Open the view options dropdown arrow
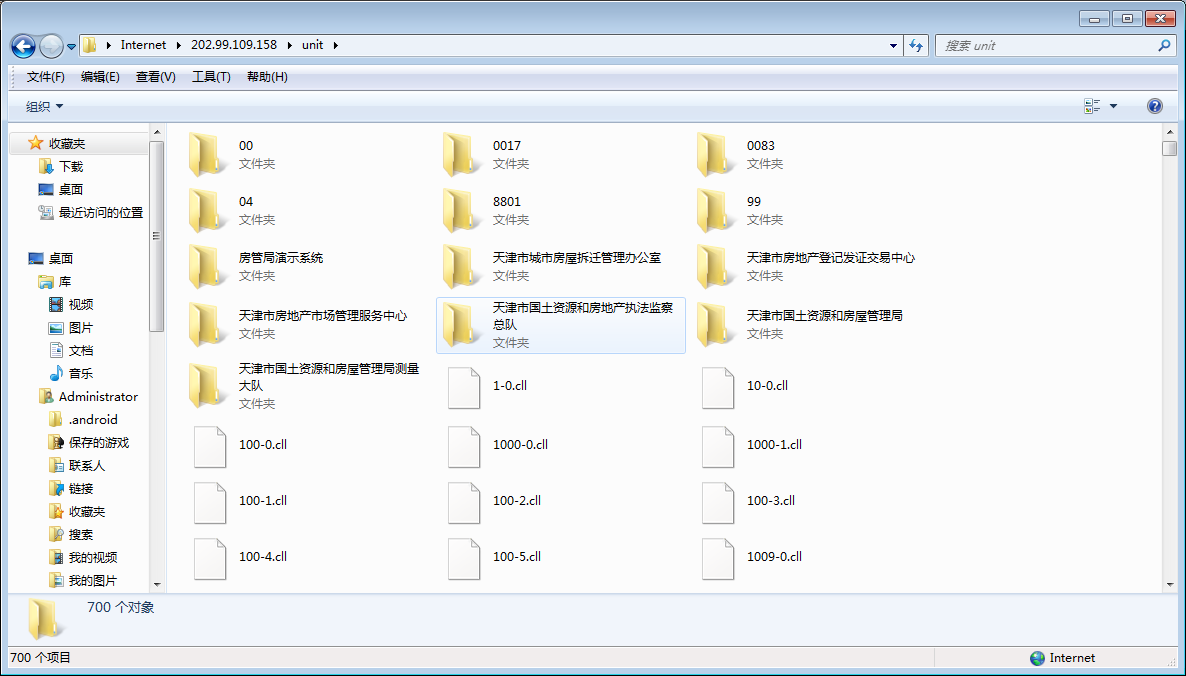 1113,106
